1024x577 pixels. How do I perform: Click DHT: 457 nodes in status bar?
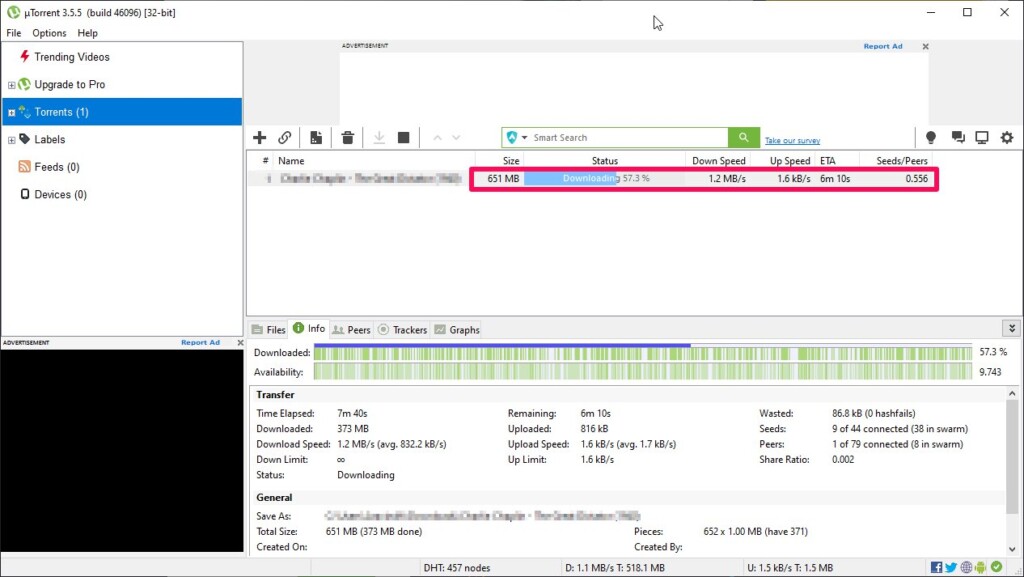tap(456, 568)
